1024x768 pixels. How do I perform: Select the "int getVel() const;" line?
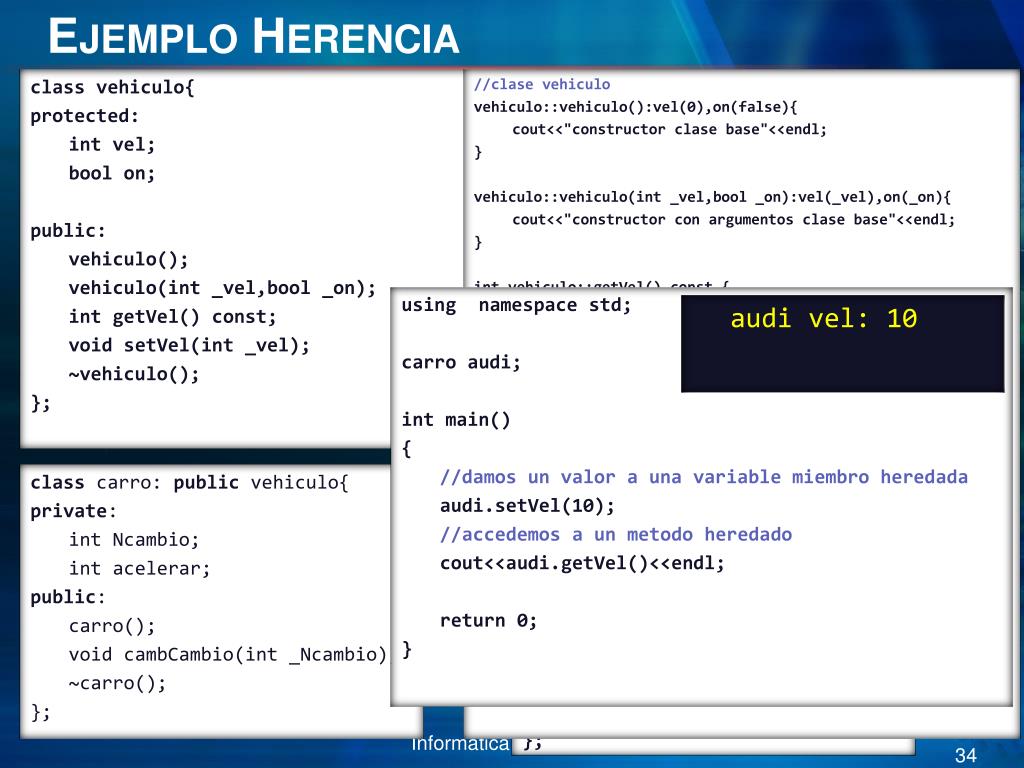[x=173, y=317]
